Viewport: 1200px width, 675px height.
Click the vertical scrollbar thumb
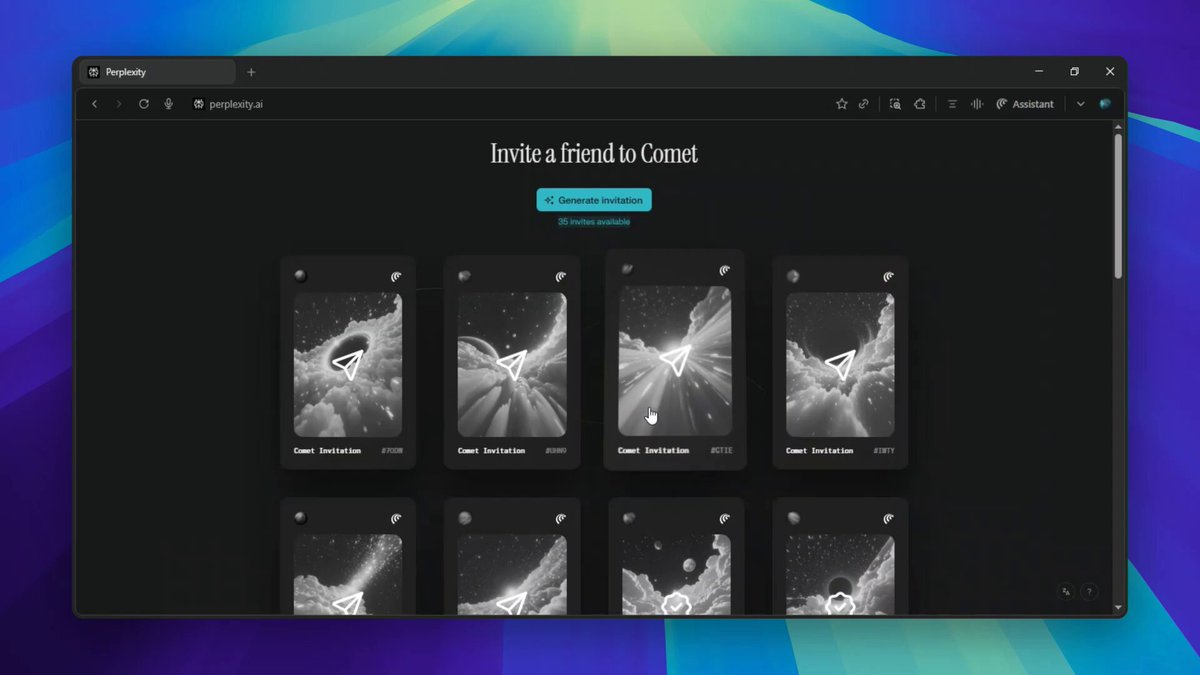click(x=1118, y=207)
